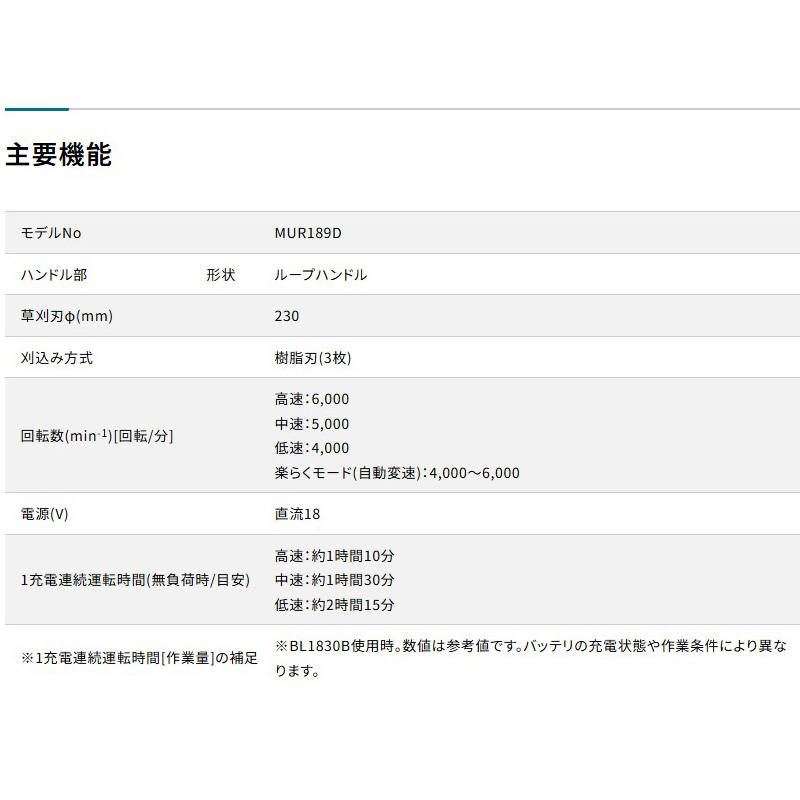Click the 高速:6,000 value
The width and height of the screenshot is (800, 800).
click(312, 399)
